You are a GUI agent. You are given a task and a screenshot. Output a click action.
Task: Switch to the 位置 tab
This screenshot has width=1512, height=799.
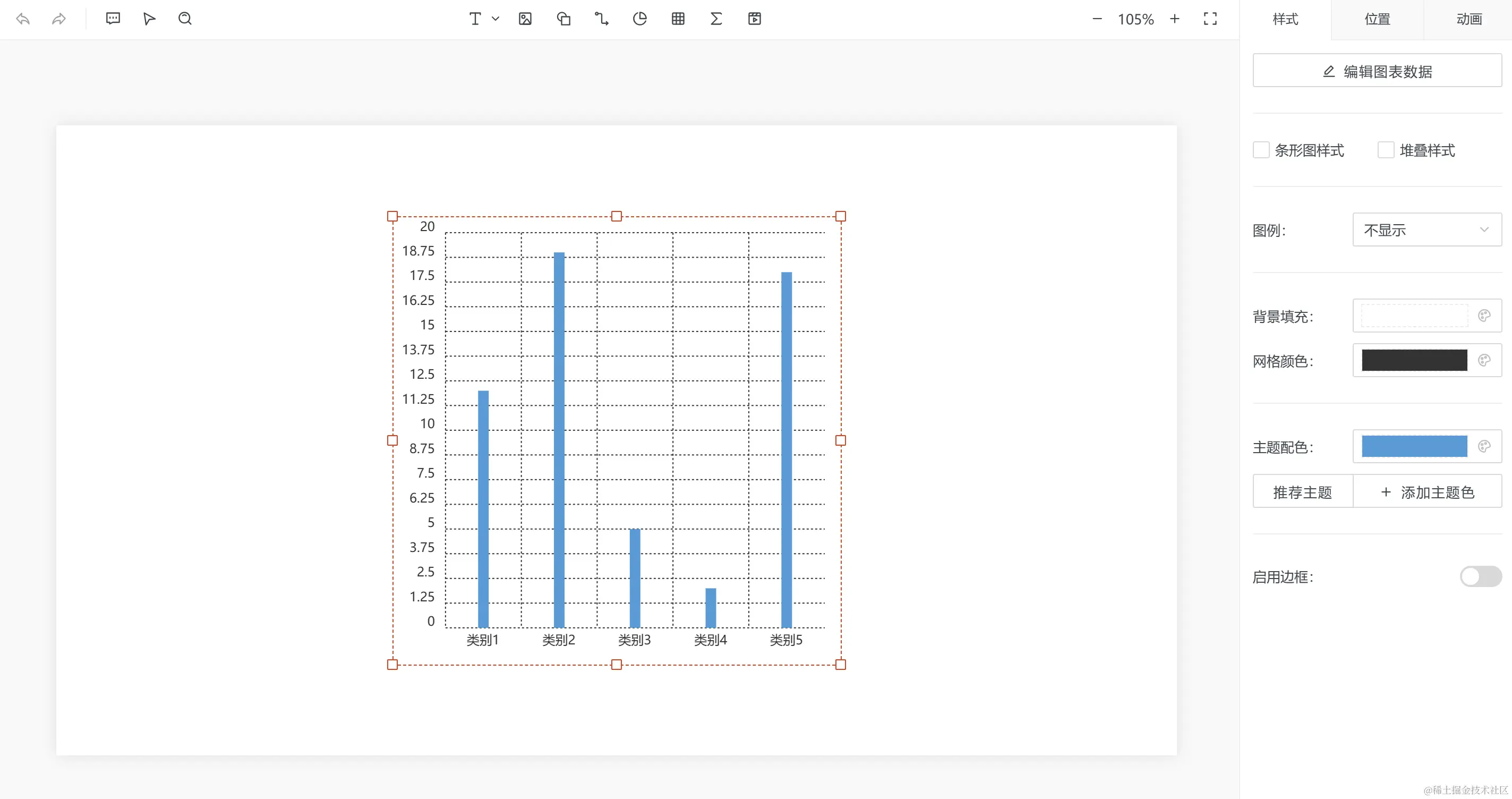coord(1378,19)
